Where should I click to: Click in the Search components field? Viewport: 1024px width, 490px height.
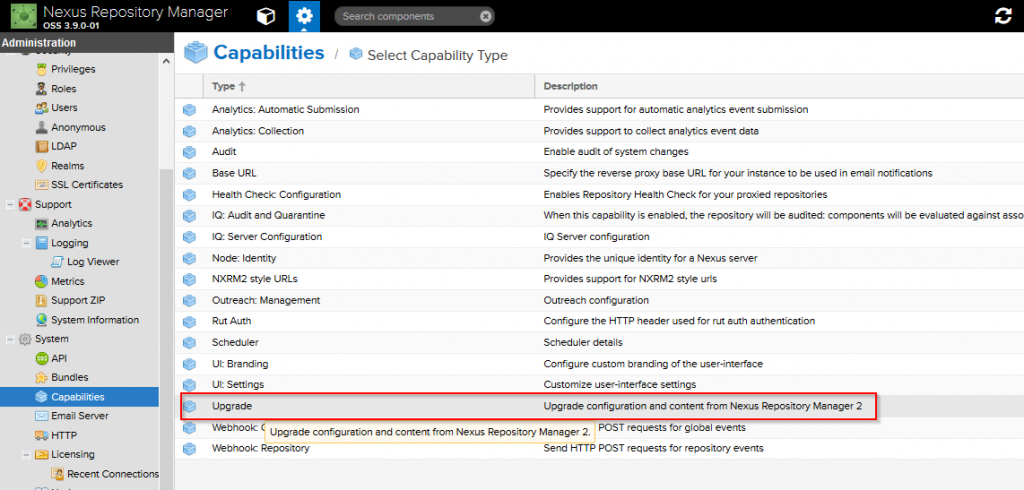[x=405, y=16]
